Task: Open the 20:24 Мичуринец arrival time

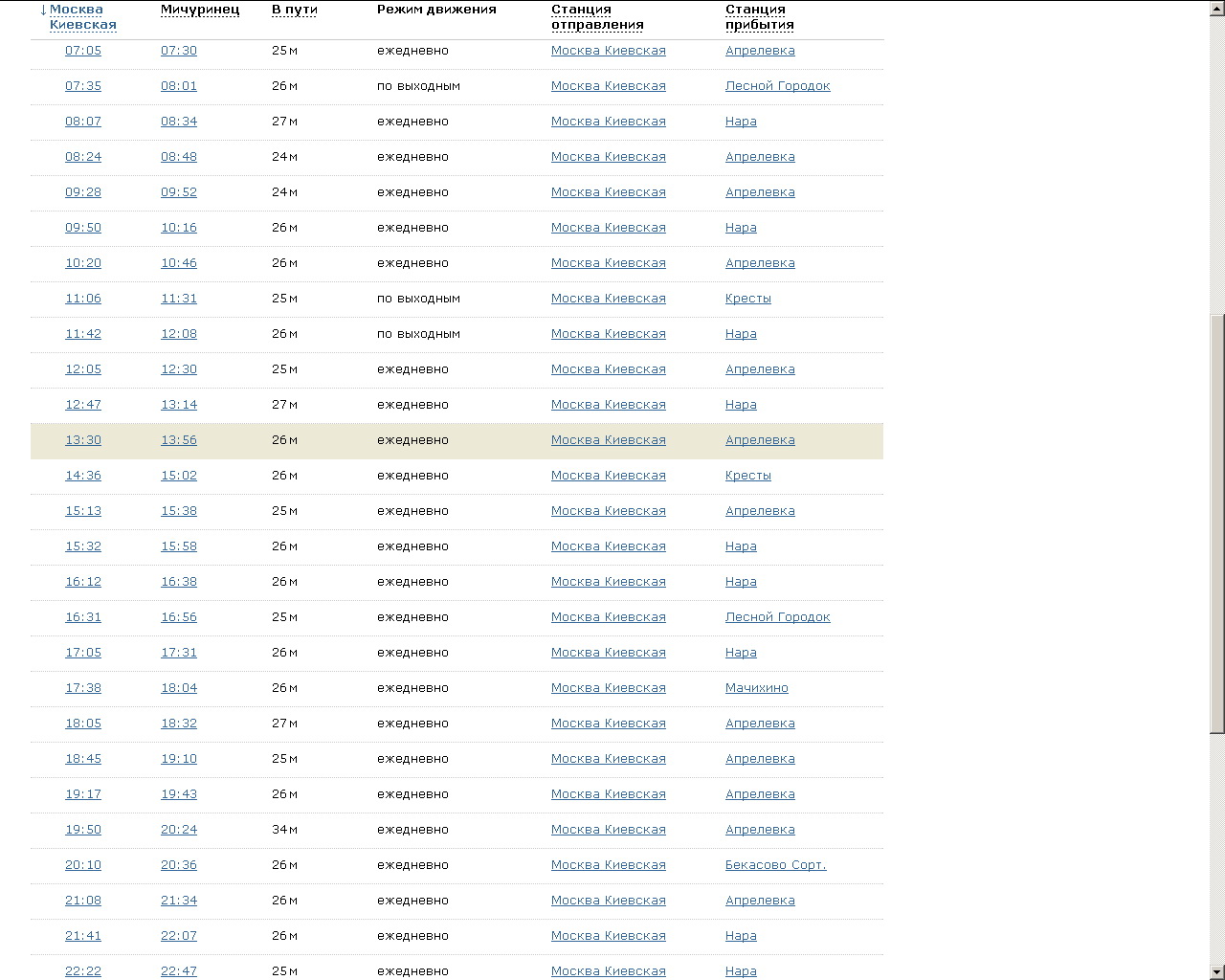Action: click(x=179, y=830)
